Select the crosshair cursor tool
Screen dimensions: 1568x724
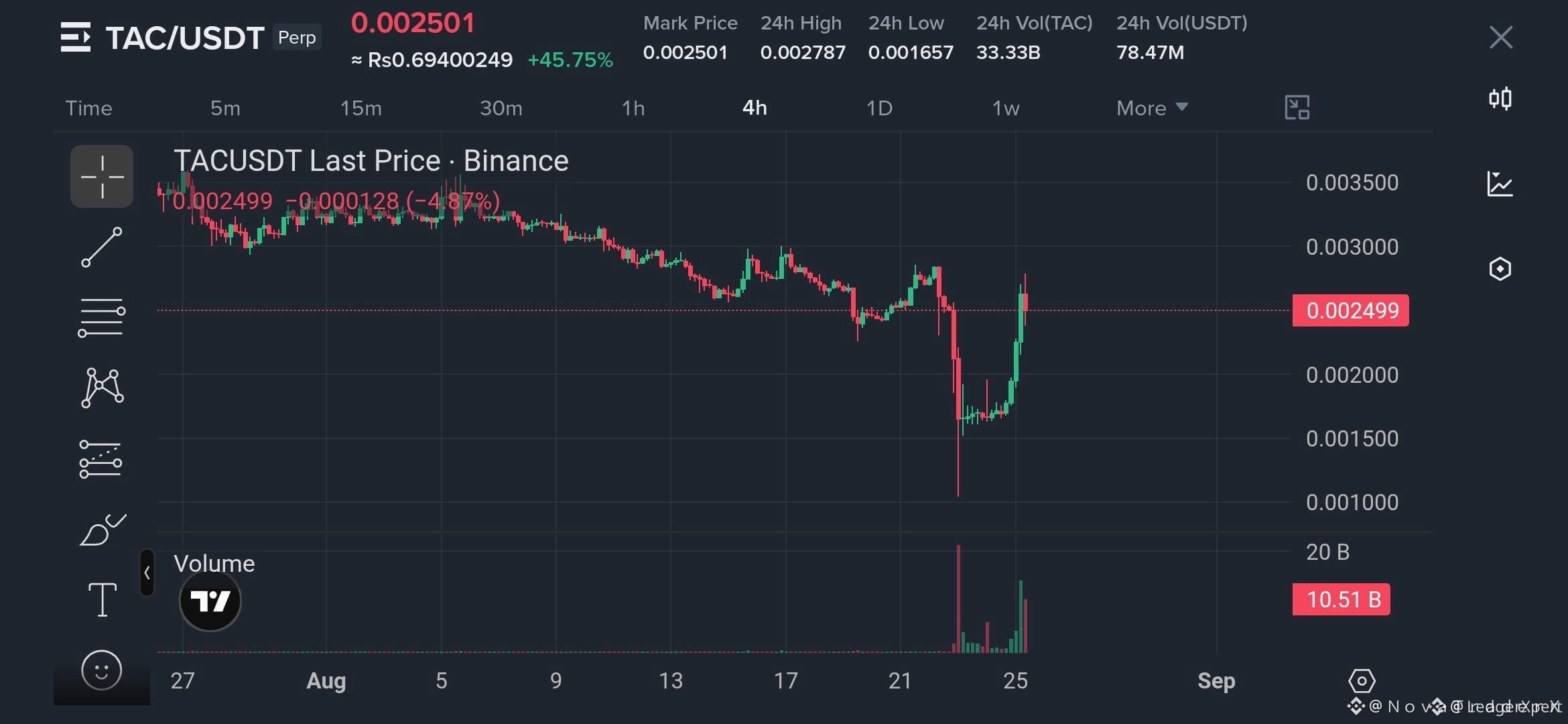coord(102,176)
